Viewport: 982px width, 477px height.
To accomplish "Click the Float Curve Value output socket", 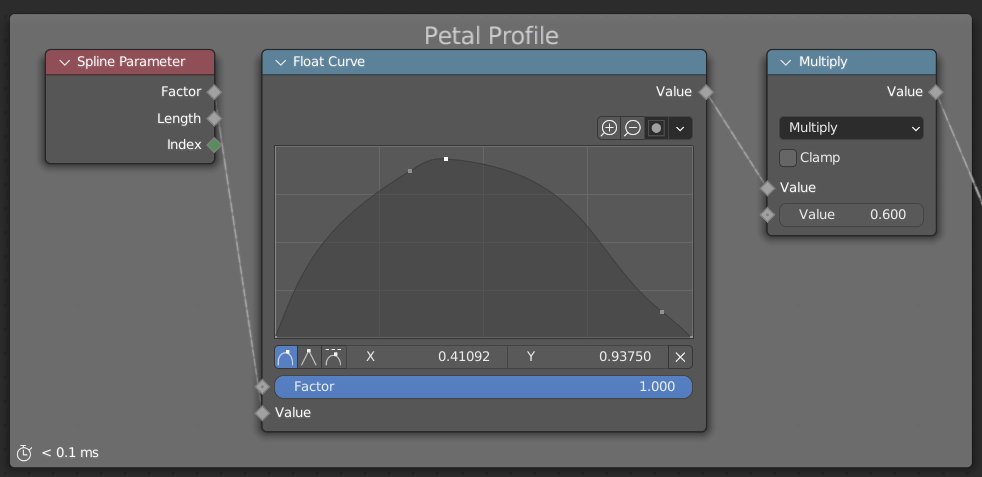I will click(x=706, y=92).
